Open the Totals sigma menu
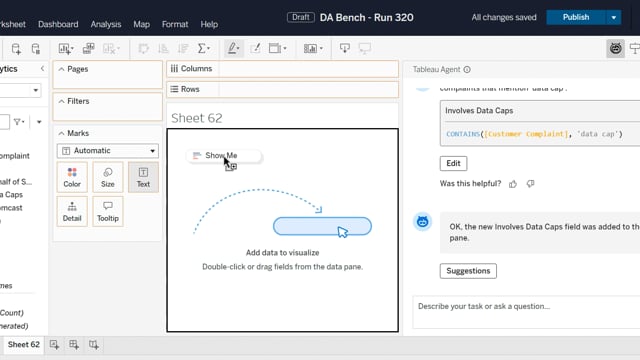This screenshot has height=360, width=640. click(x=204, y=49)
